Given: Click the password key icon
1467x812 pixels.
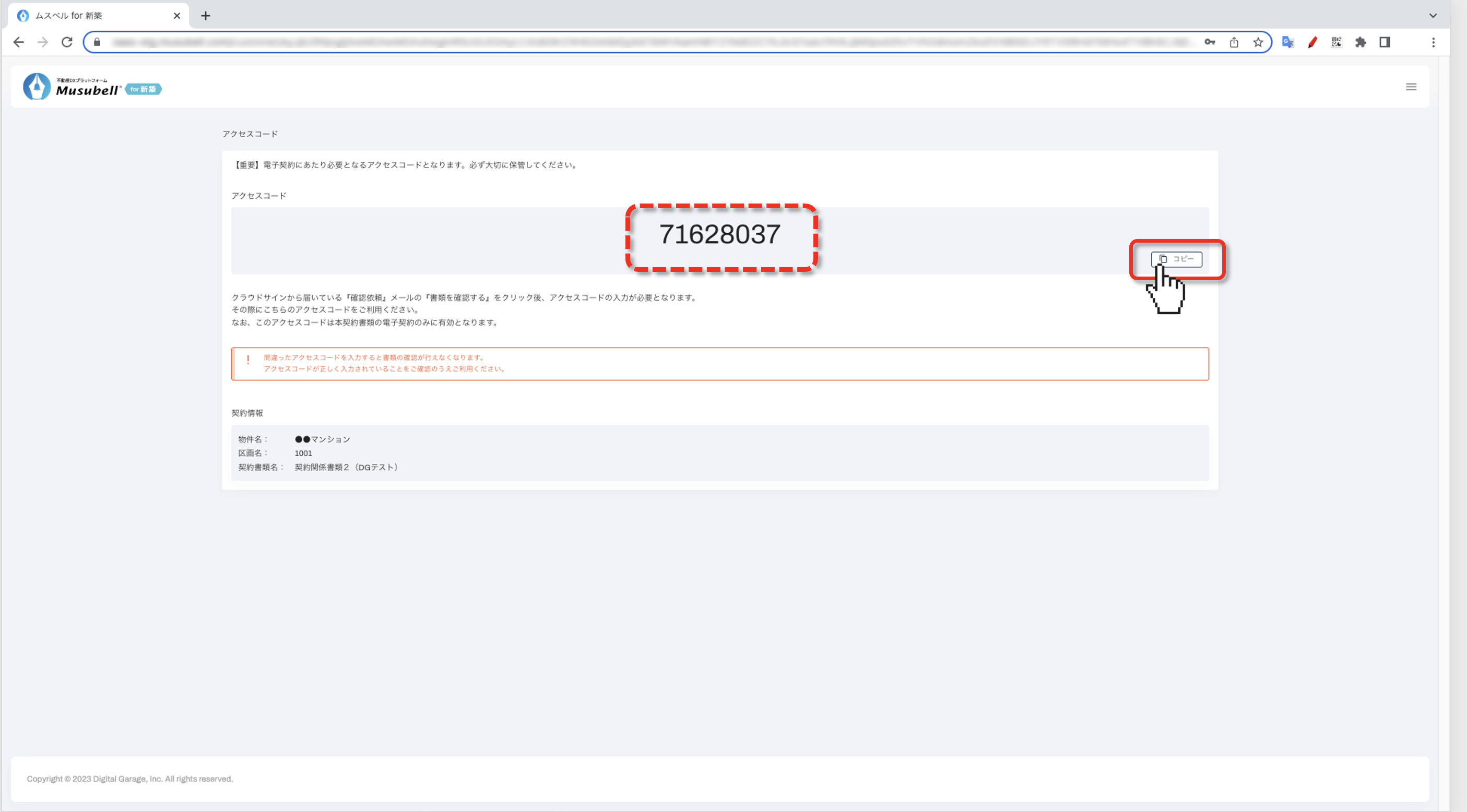Looking at the screenshot, I should [x=1210, y=42].
